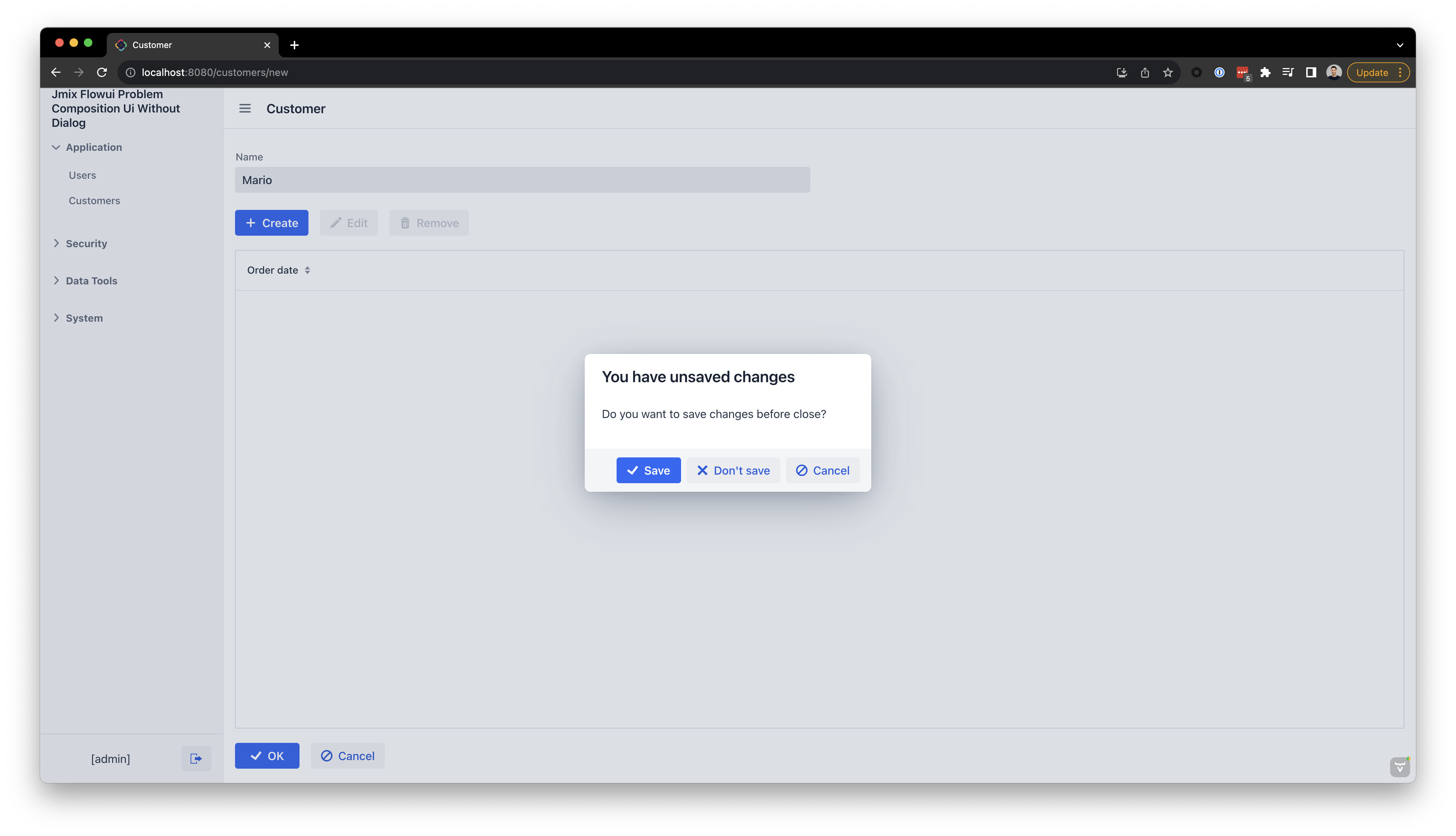Viewport: 1456px width, 836px height.
Task: Click the Order date column header text
Action: coord(273,270)
